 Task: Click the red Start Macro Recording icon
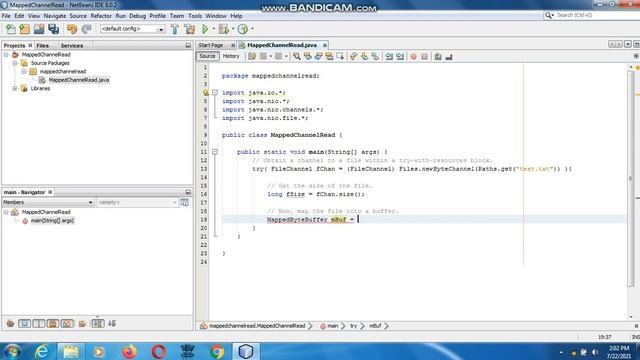[x=413, y=56]
